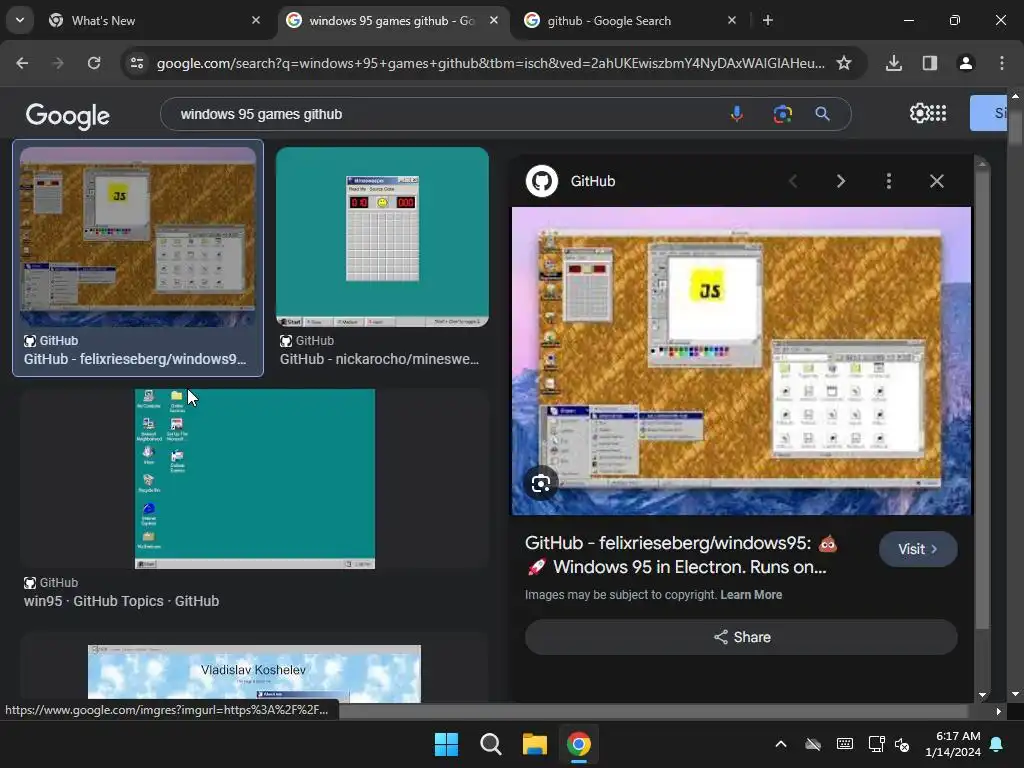Open the nickarocho minesweeper image result

coord(382,236)
